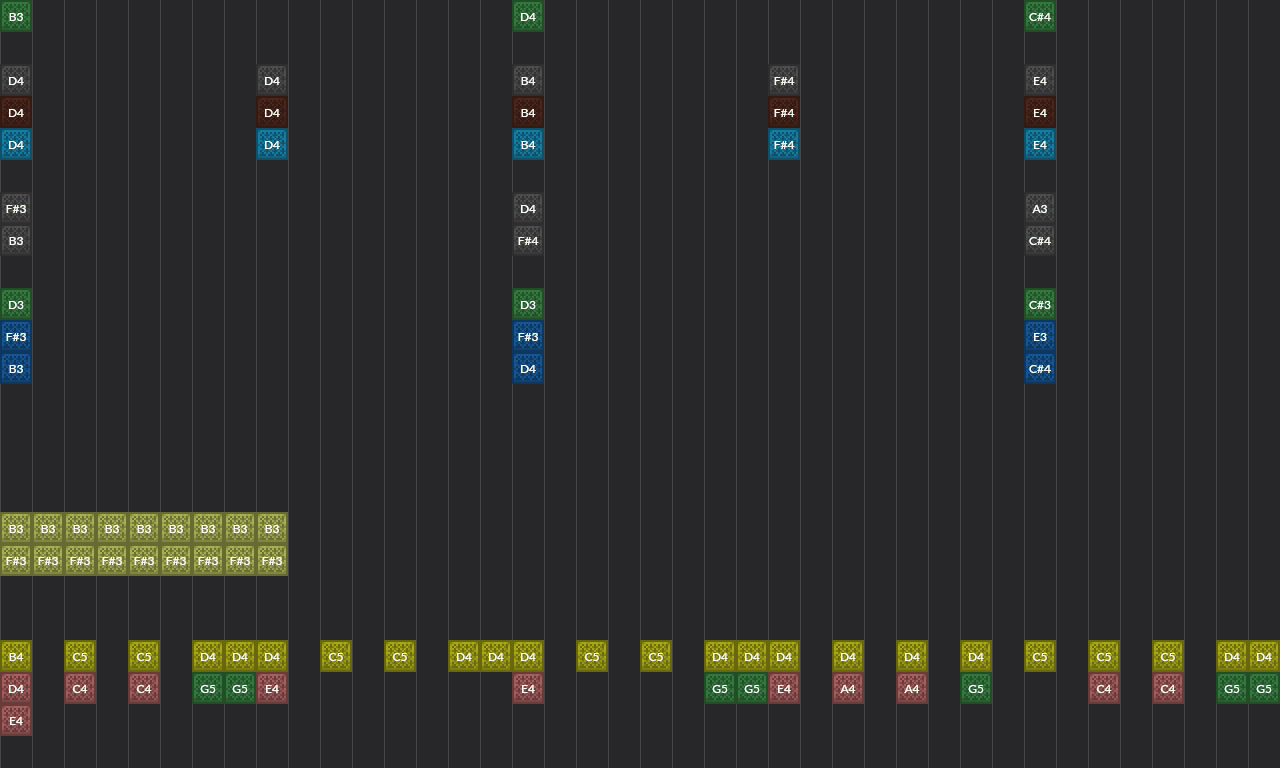This screenshot has height=768, width=1280.
Task: Select the blue C#4 note below E3
Action: 1040,368
